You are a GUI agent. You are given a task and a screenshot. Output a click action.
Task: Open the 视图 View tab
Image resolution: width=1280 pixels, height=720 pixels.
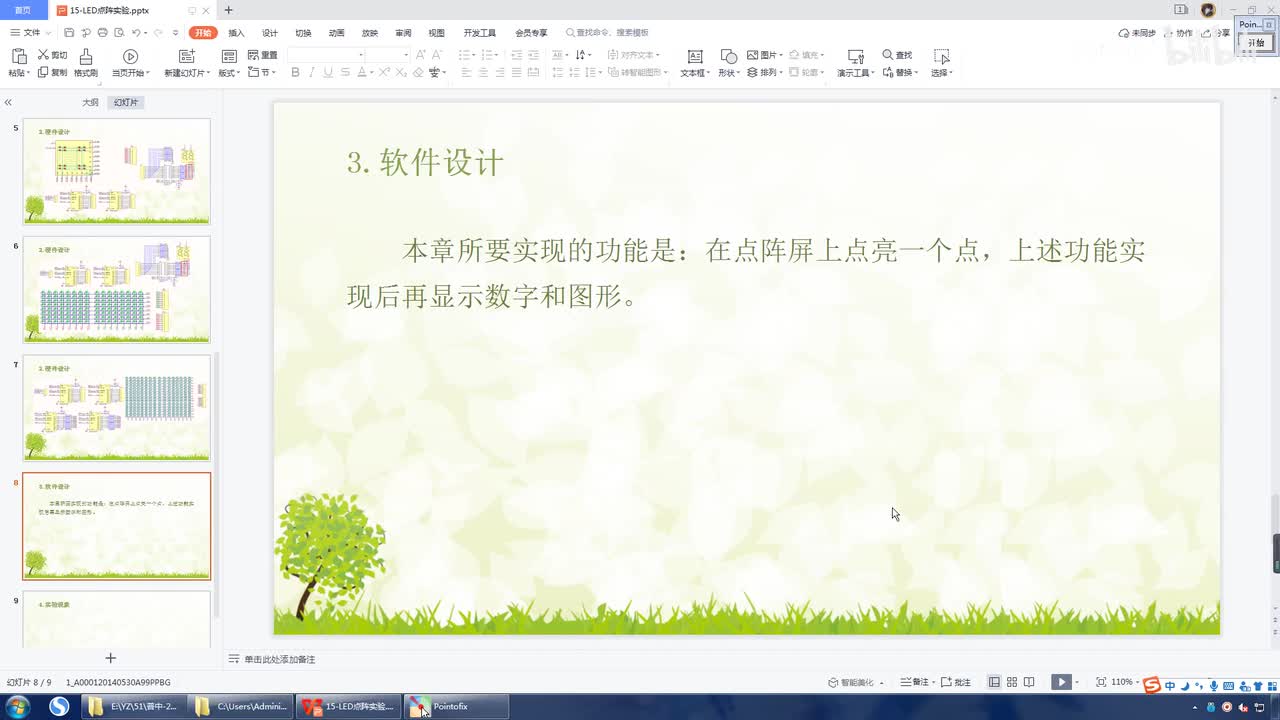coord(437,33)
